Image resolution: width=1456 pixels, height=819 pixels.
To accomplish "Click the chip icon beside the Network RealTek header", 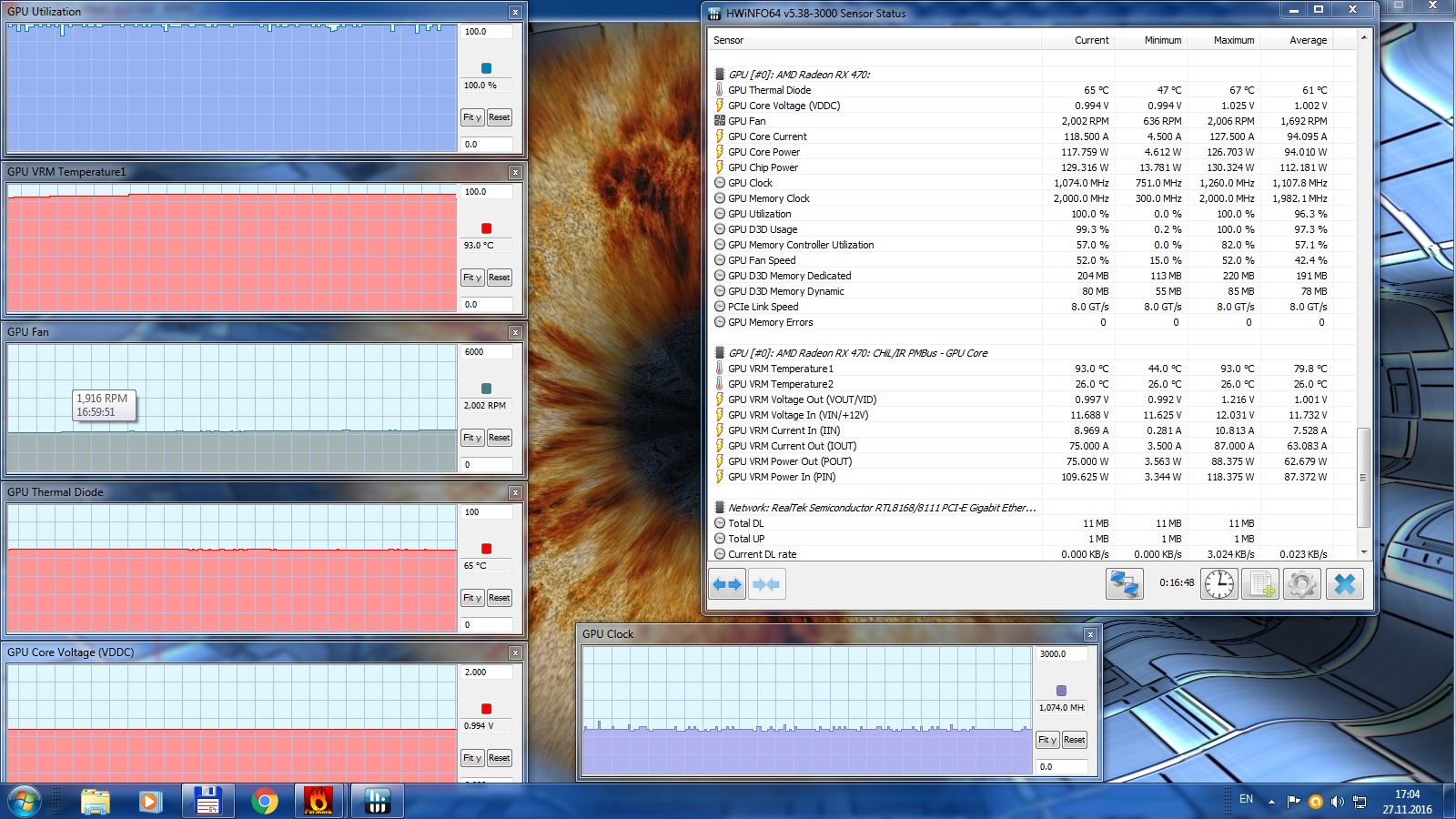I will click(719, 508).
